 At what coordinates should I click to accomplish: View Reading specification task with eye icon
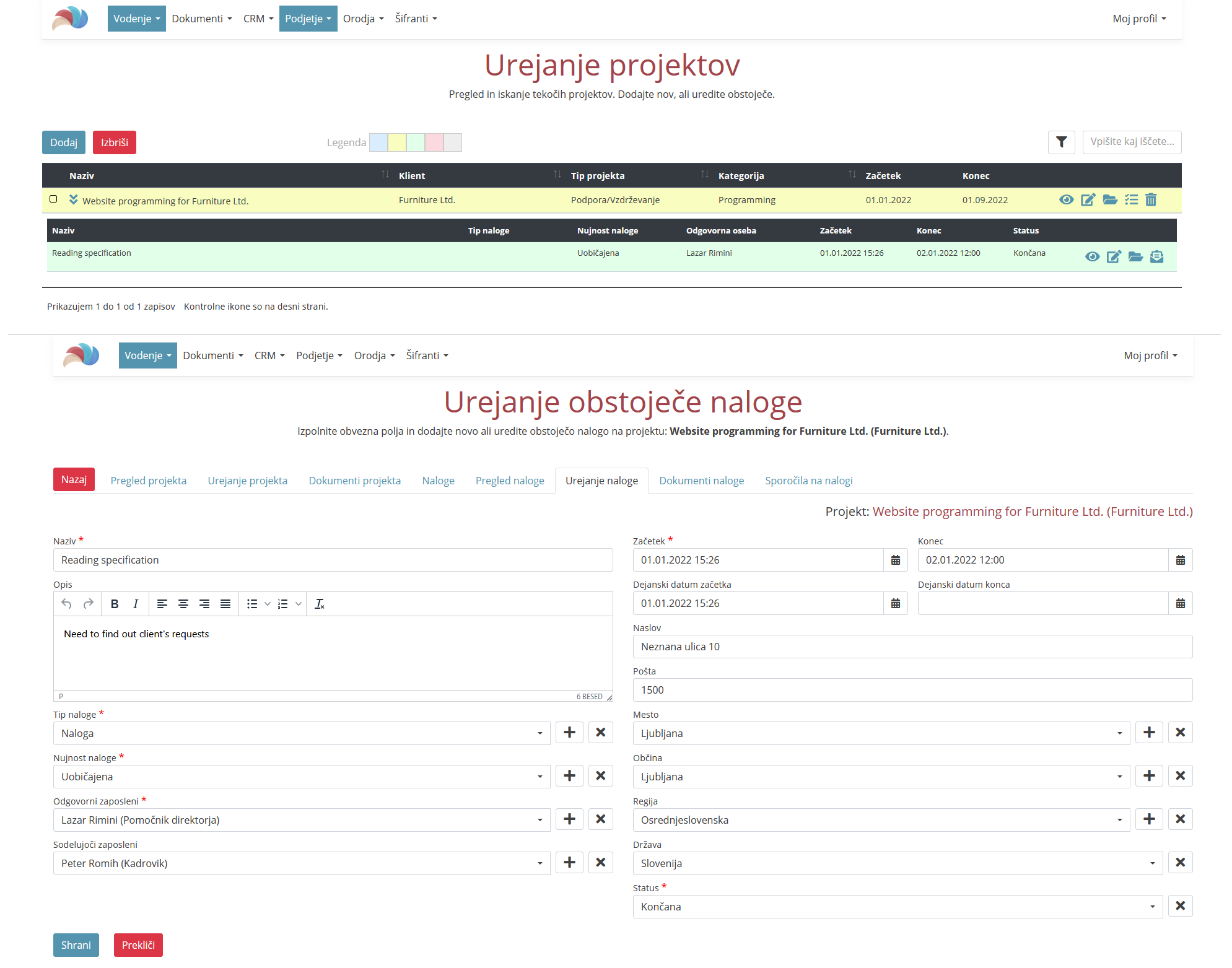1092,256
